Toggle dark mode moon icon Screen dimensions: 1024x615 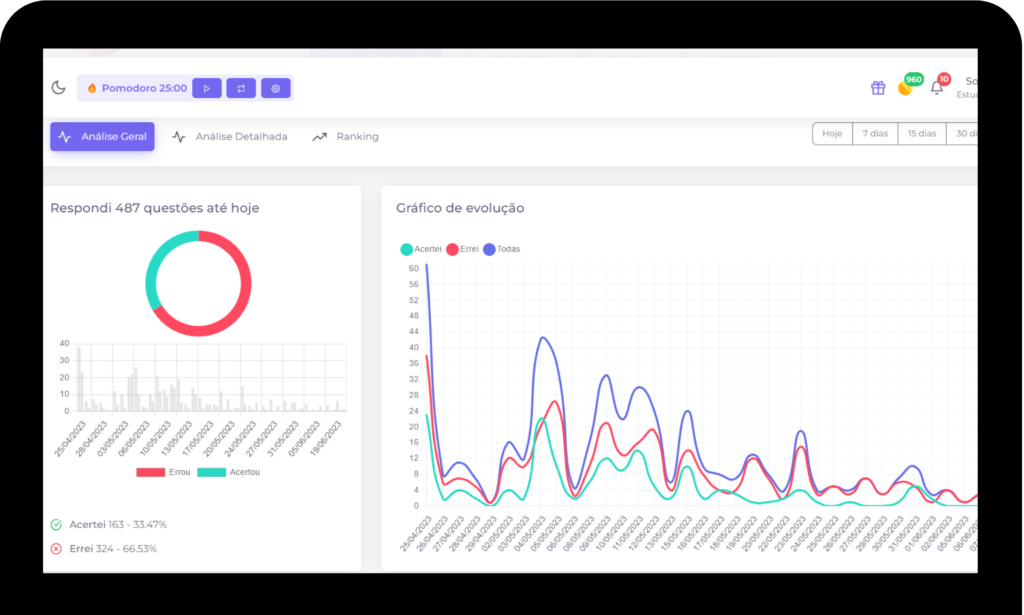(59, 88)
